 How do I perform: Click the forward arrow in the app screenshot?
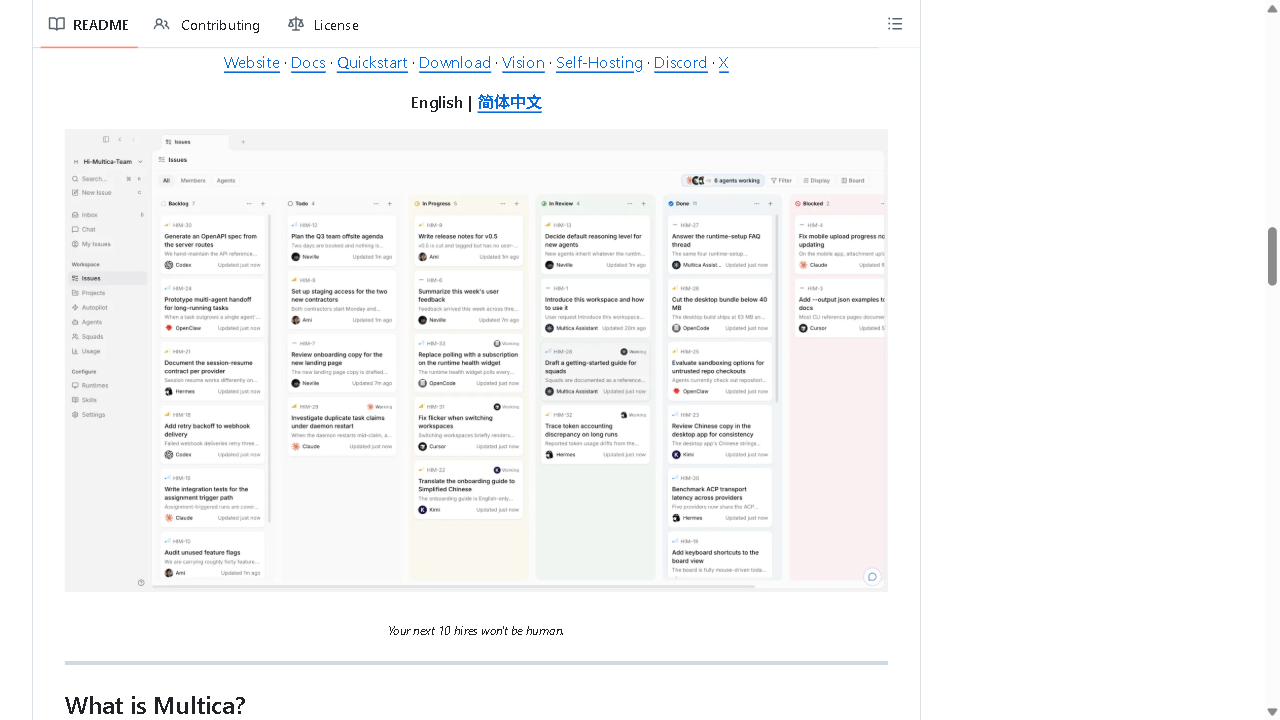coord(133,140)
